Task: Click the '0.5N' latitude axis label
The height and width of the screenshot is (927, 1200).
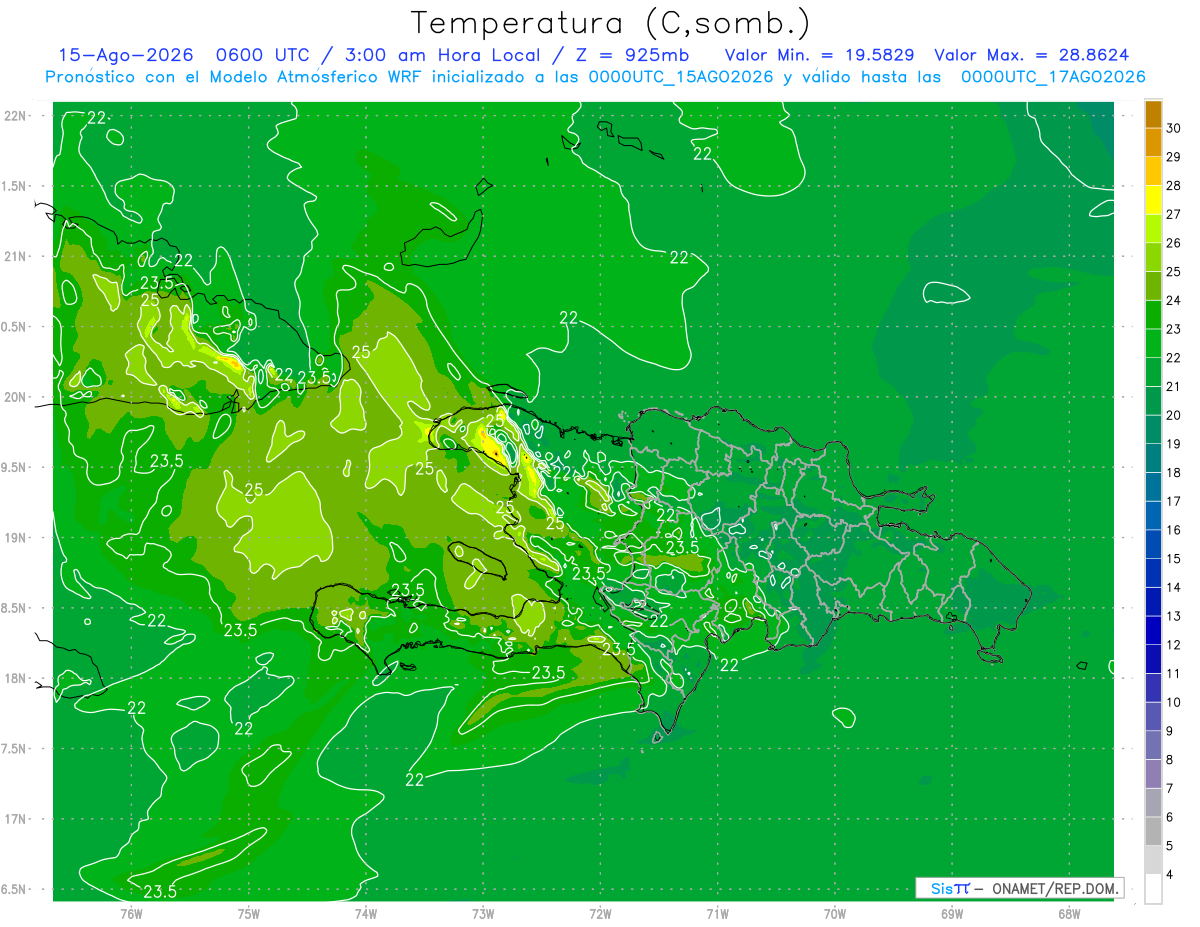Action: 15,327
